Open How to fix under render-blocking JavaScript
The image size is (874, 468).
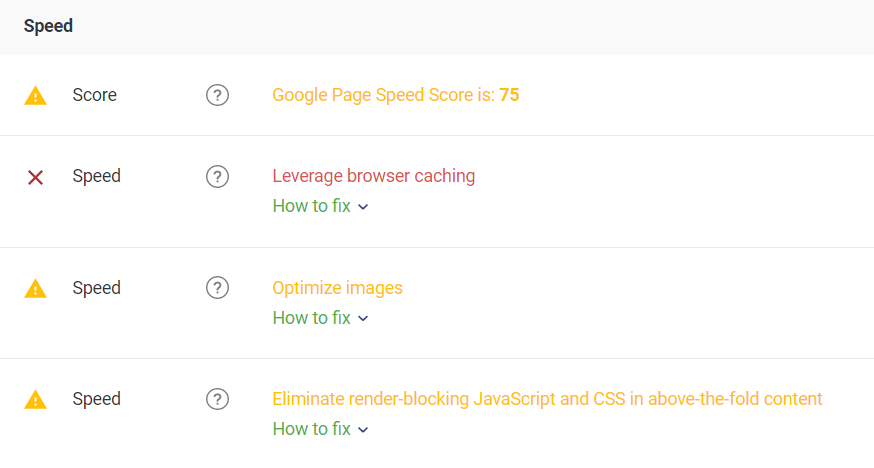tap(312, 429)
